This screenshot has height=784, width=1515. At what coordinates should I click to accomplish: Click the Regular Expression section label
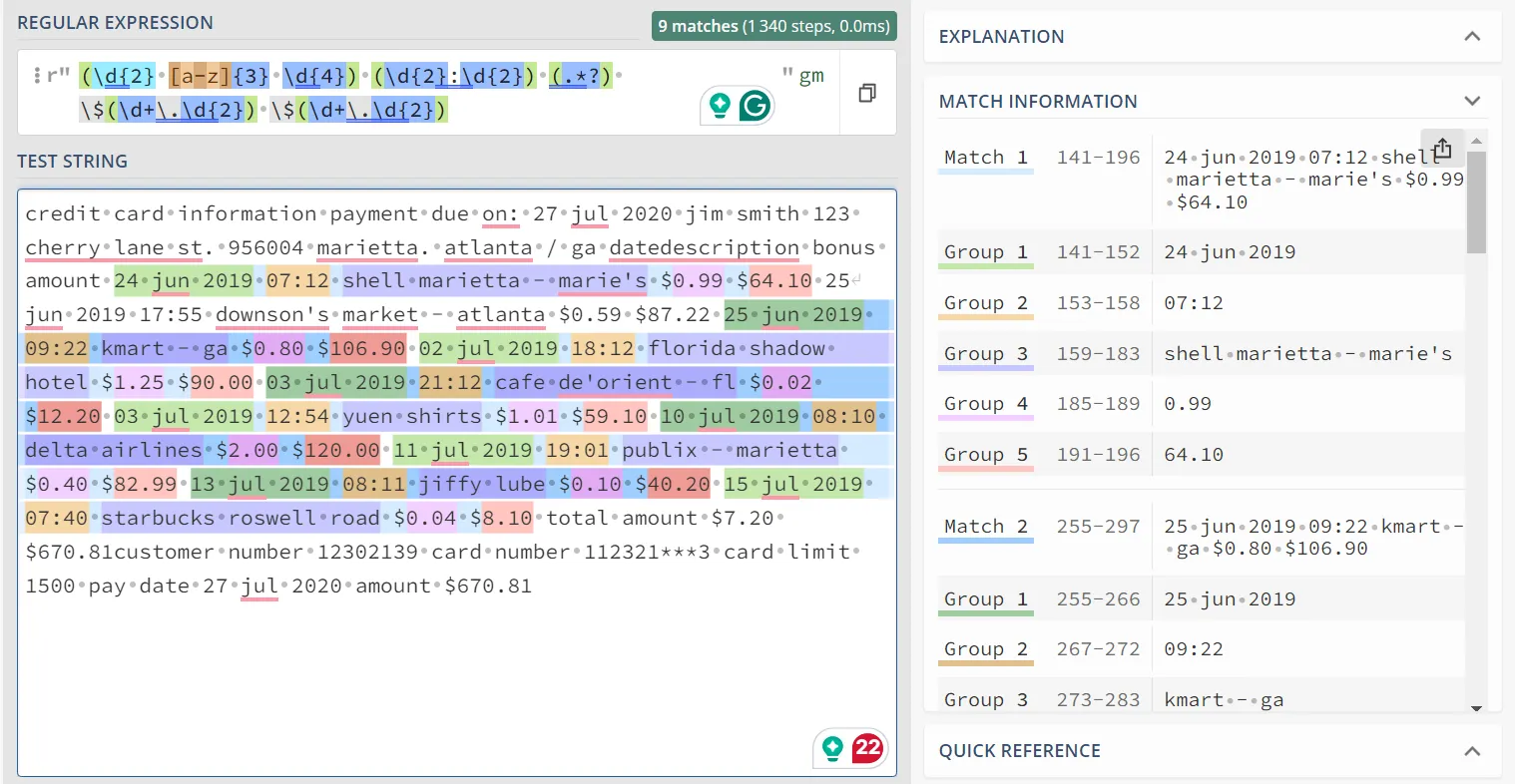click(x=115, y=23)
